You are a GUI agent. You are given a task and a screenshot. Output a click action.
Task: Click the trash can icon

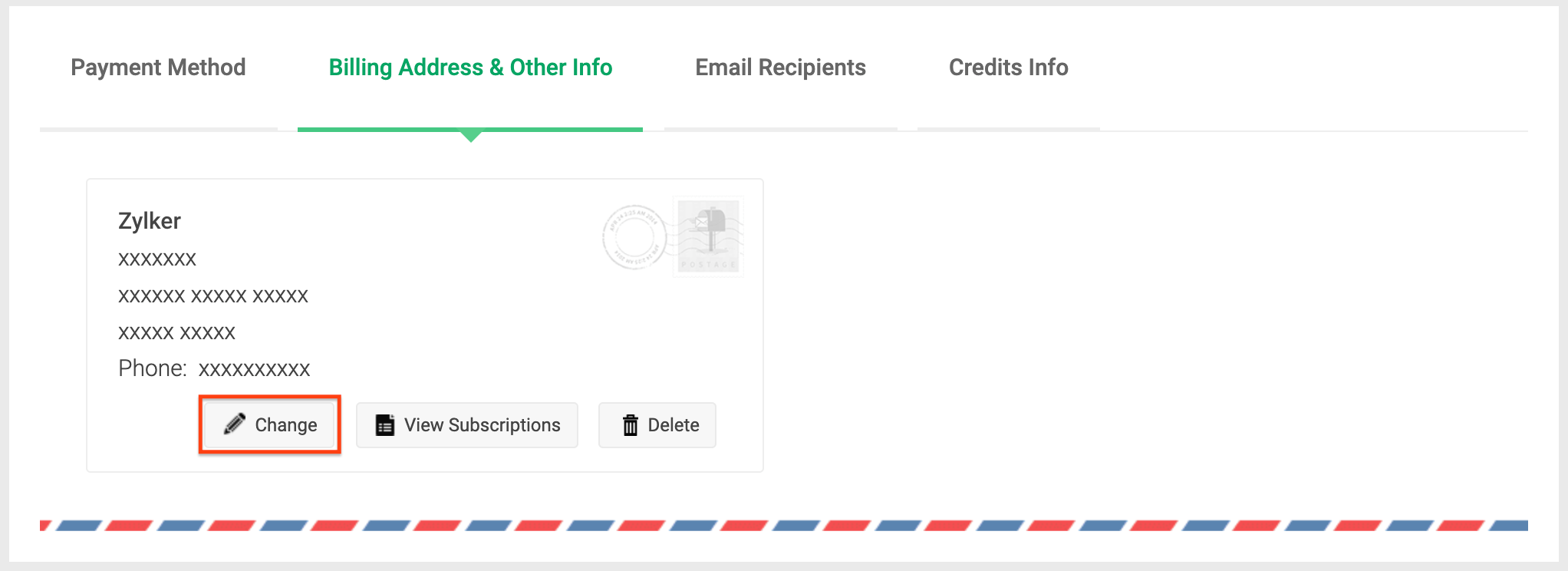(x=631, y=425)
